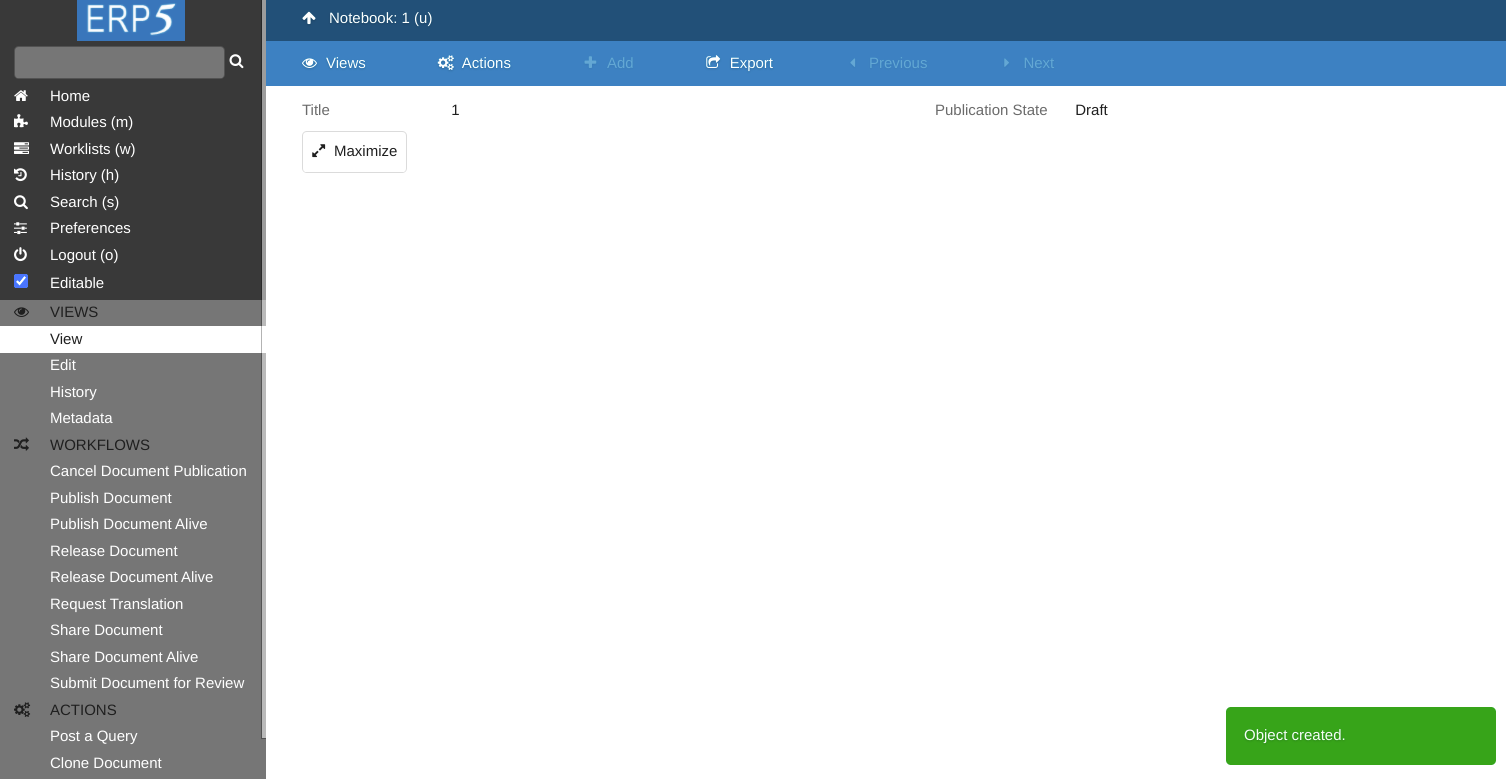Focus the sidebar search input field

tap(119, 62)
